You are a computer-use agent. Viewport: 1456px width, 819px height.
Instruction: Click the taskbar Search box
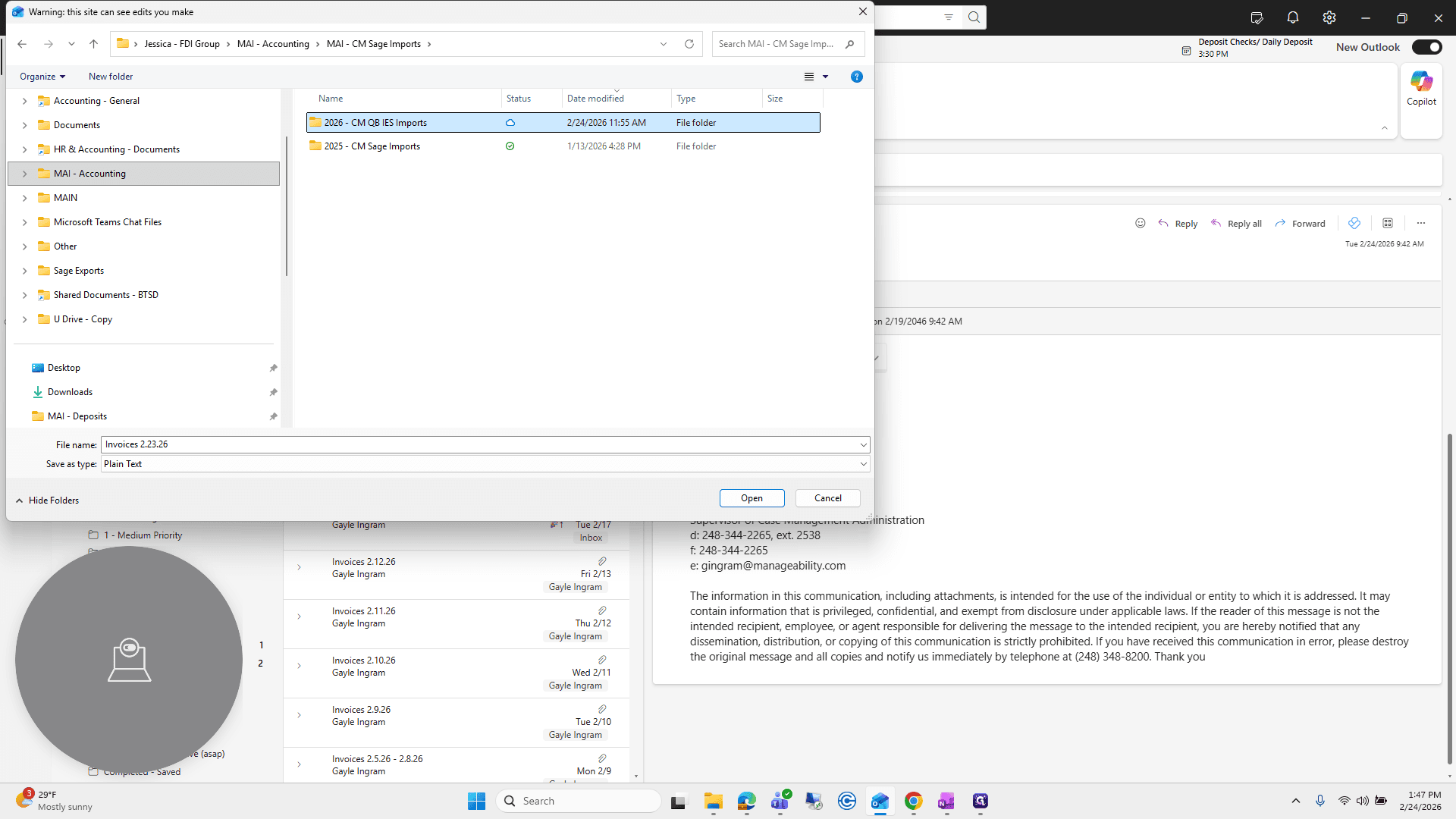point(579,801)
